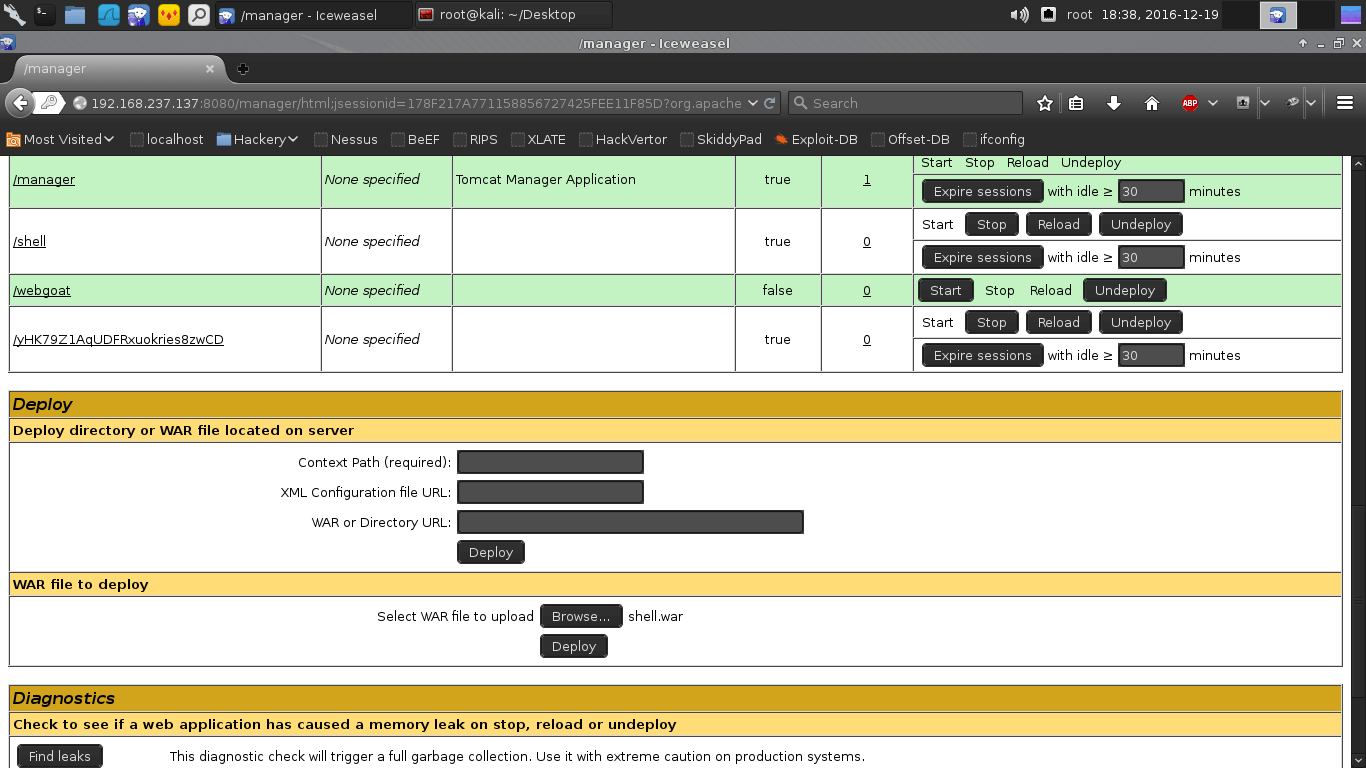Reload the page with the refresh icon
The width and height of the screenshot is (1366, 768).
770,103
